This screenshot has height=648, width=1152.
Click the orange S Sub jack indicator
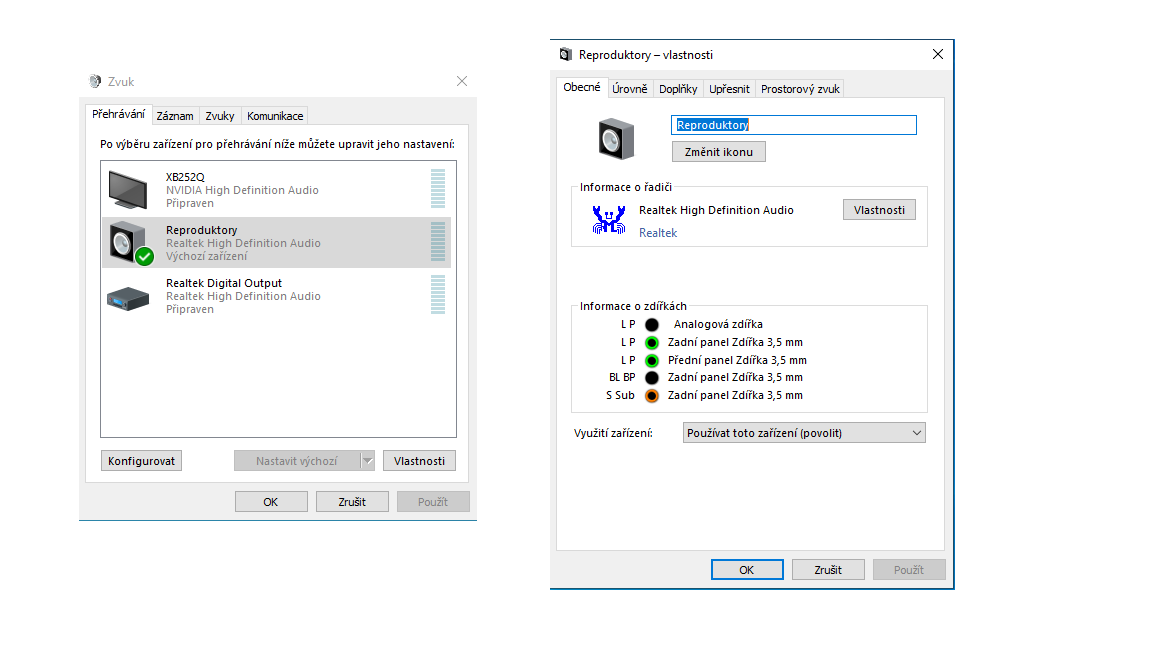coord(652,396)
